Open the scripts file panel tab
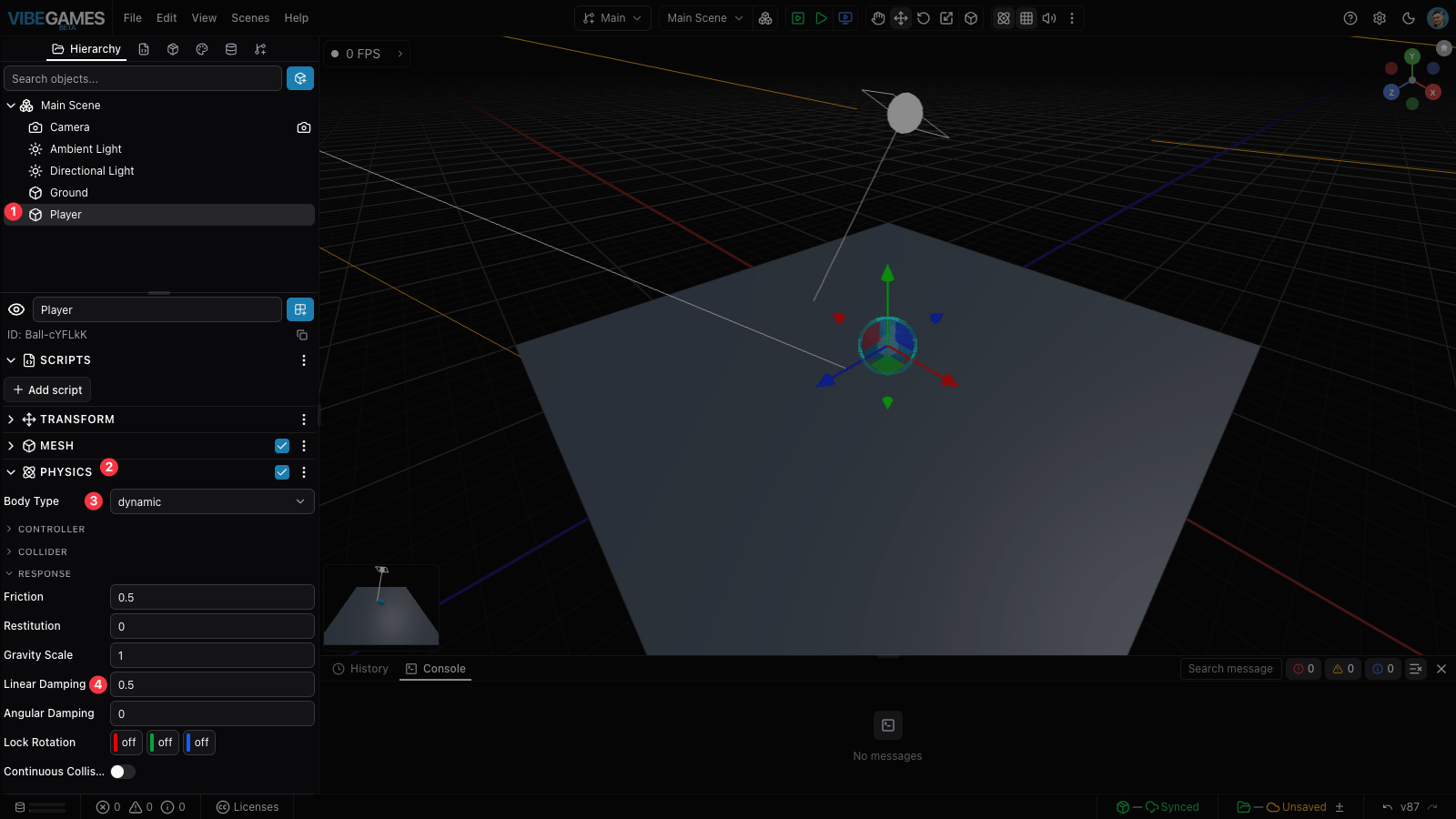This screenshot has width=1456, height=819. (x=144, y=49)
